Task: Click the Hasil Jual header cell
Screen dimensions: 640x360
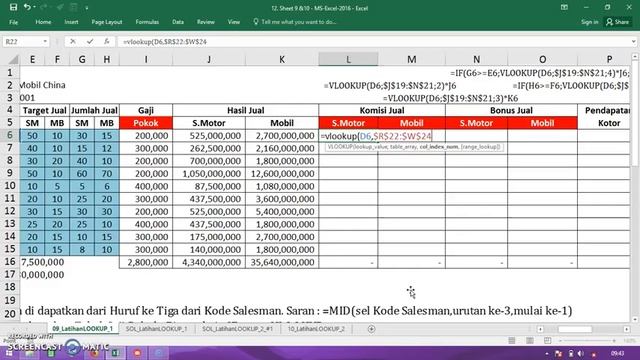Action: click(246, 110)
